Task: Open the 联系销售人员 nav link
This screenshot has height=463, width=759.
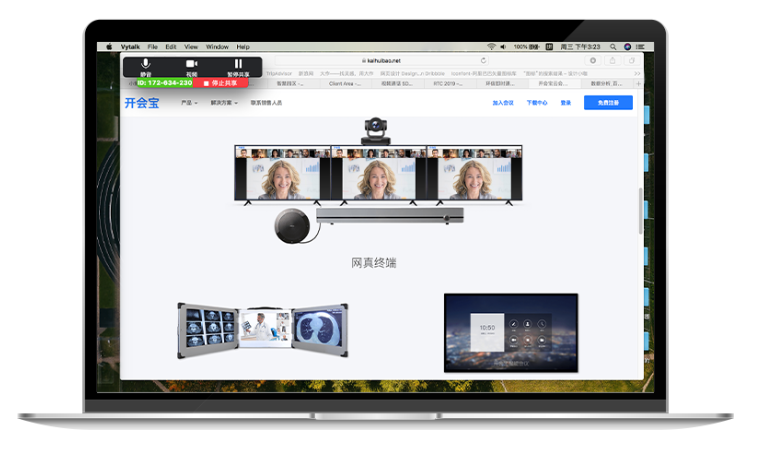Action: click(266, 103)
